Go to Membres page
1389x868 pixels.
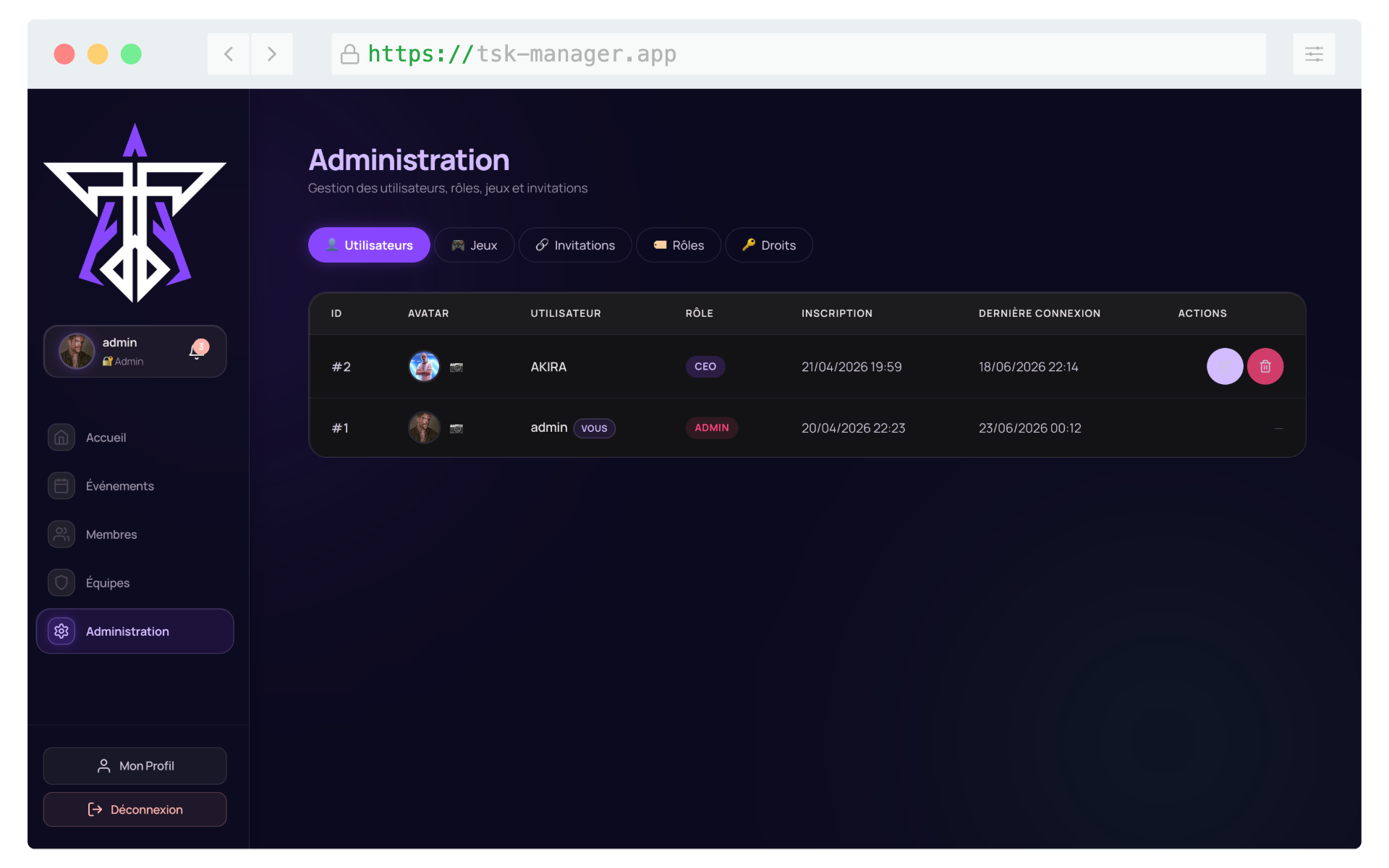(x=135, y=535)
